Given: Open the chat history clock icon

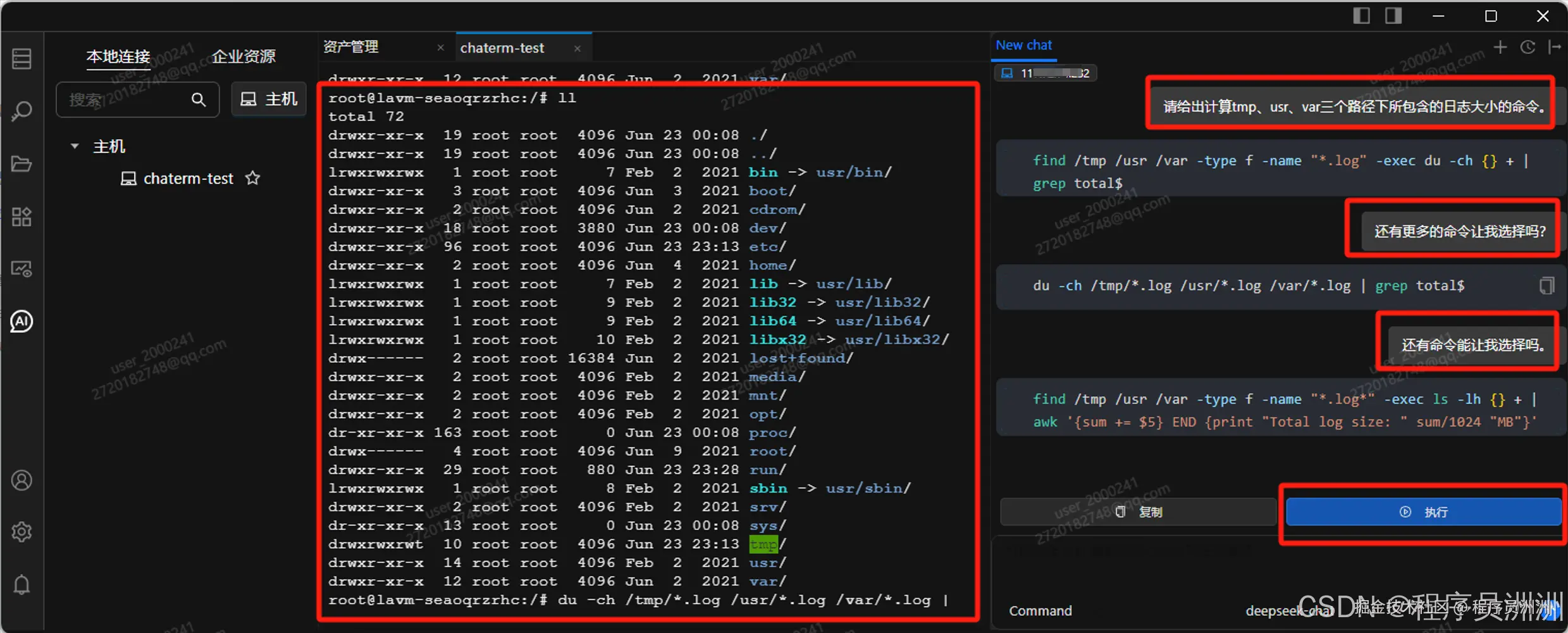Looking at the screenshot, I should (1528, 47).
